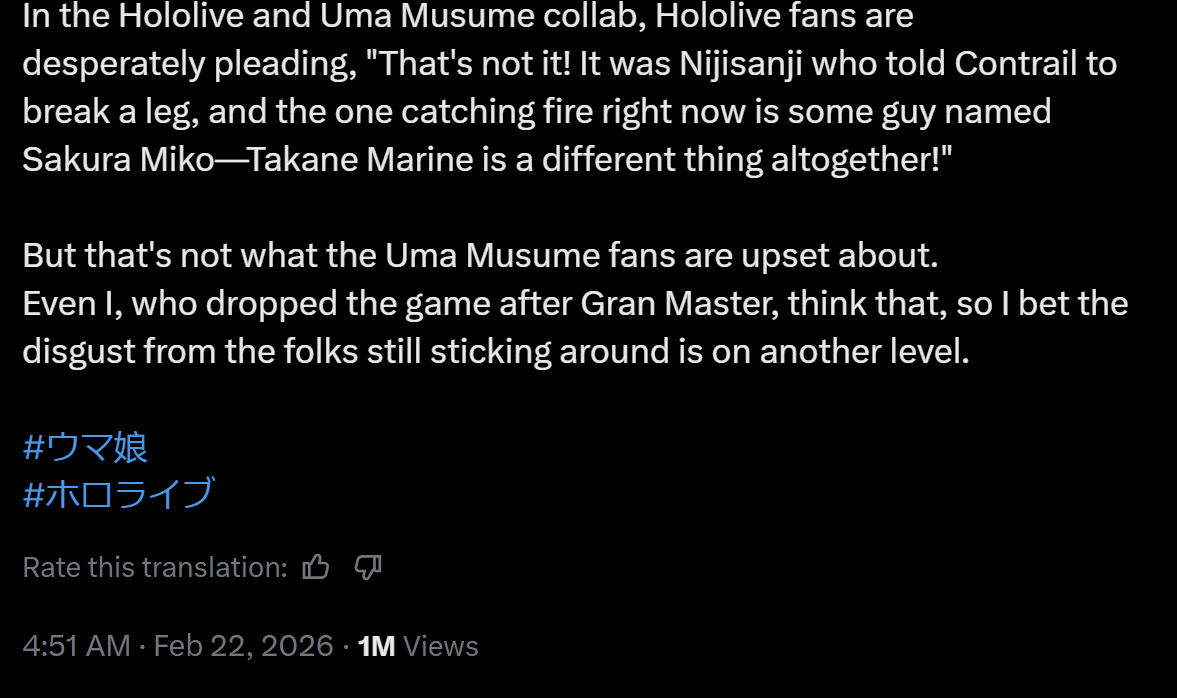Click the line starting "Even I, who dropped"

575,303
